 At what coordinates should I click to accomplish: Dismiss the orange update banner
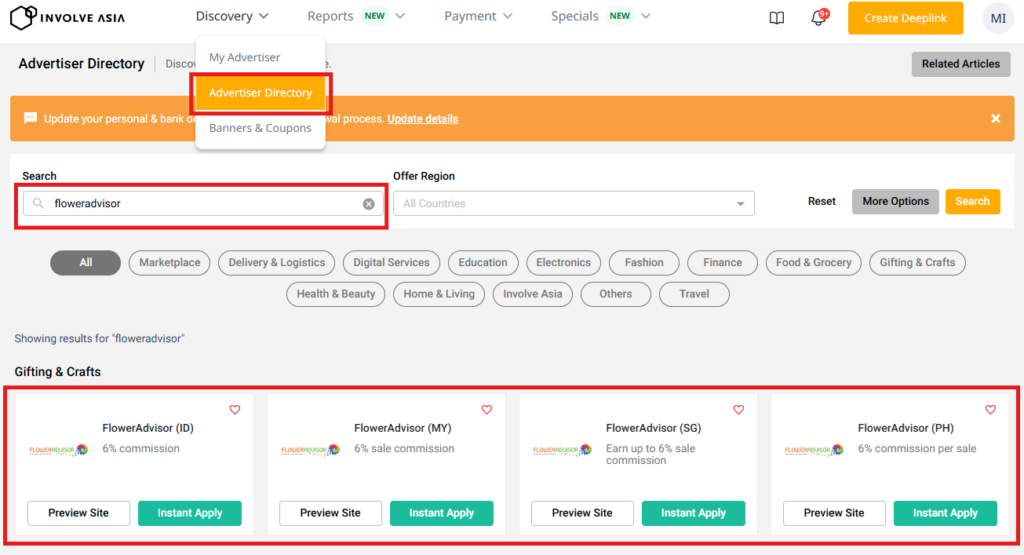click(995, 118)
